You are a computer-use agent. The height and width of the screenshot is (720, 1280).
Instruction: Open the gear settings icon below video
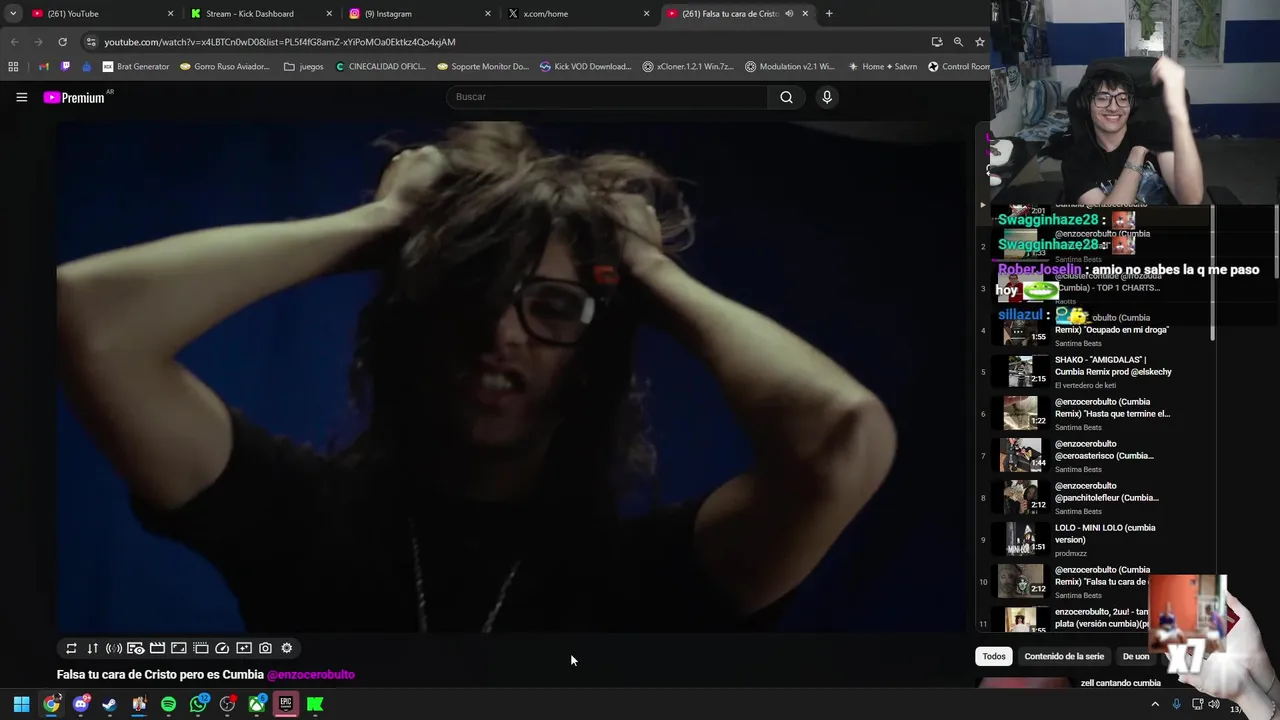[x=287, y=648]
